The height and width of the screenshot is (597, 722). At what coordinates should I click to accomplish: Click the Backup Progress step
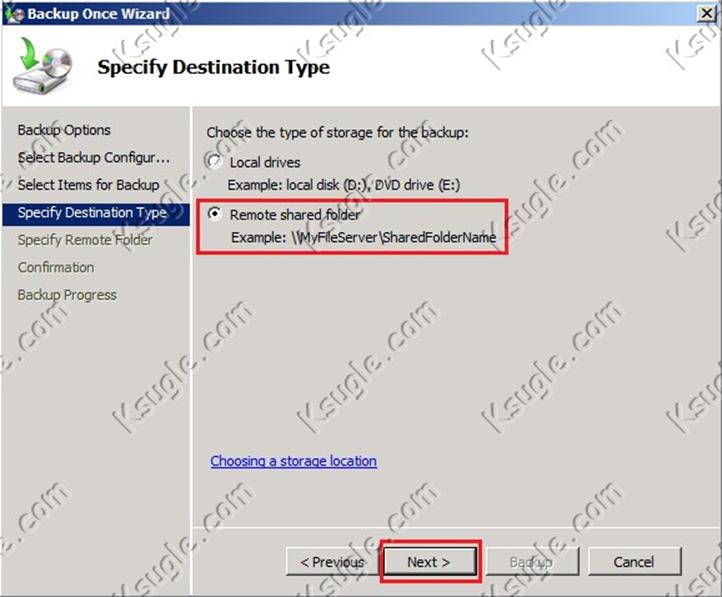click(x=67, y=295)
